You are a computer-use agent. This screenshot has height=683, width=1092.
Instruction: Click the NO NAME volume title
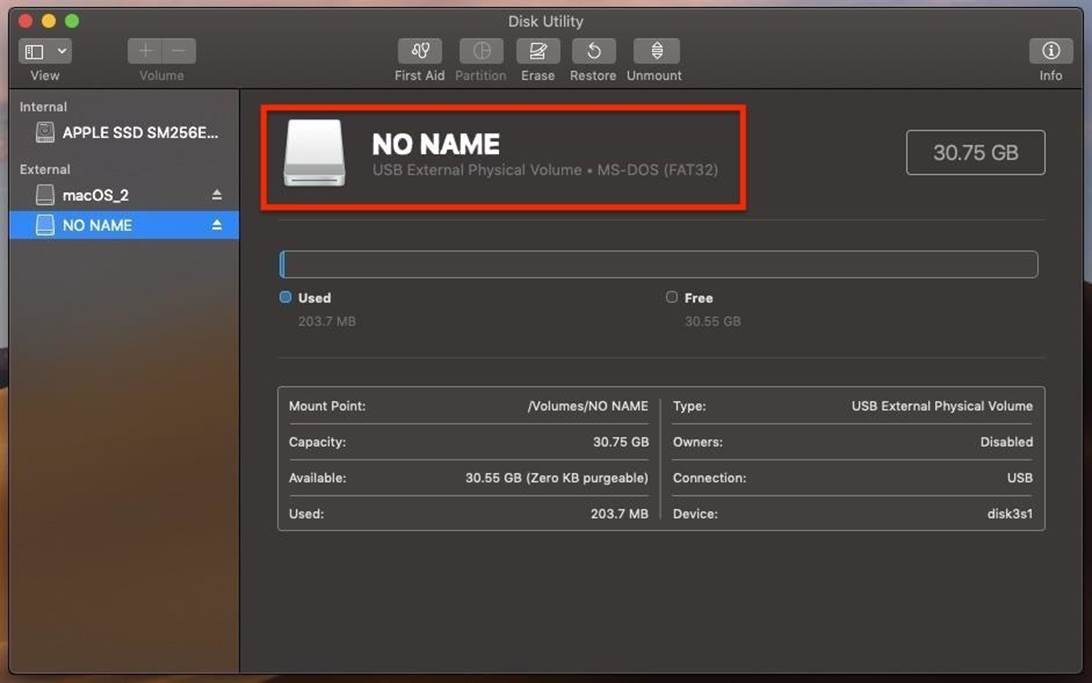[436, 145]
